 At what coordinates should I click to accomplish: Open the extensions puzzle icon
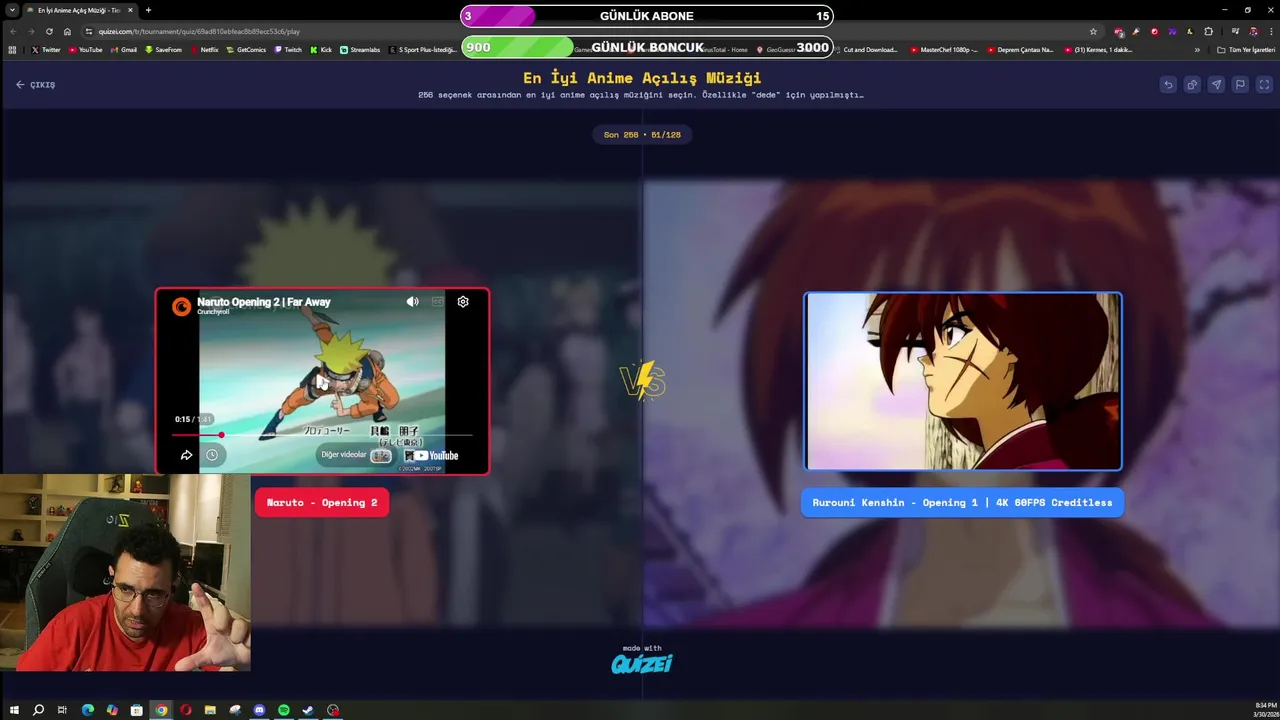click(x=1208, y=31)
